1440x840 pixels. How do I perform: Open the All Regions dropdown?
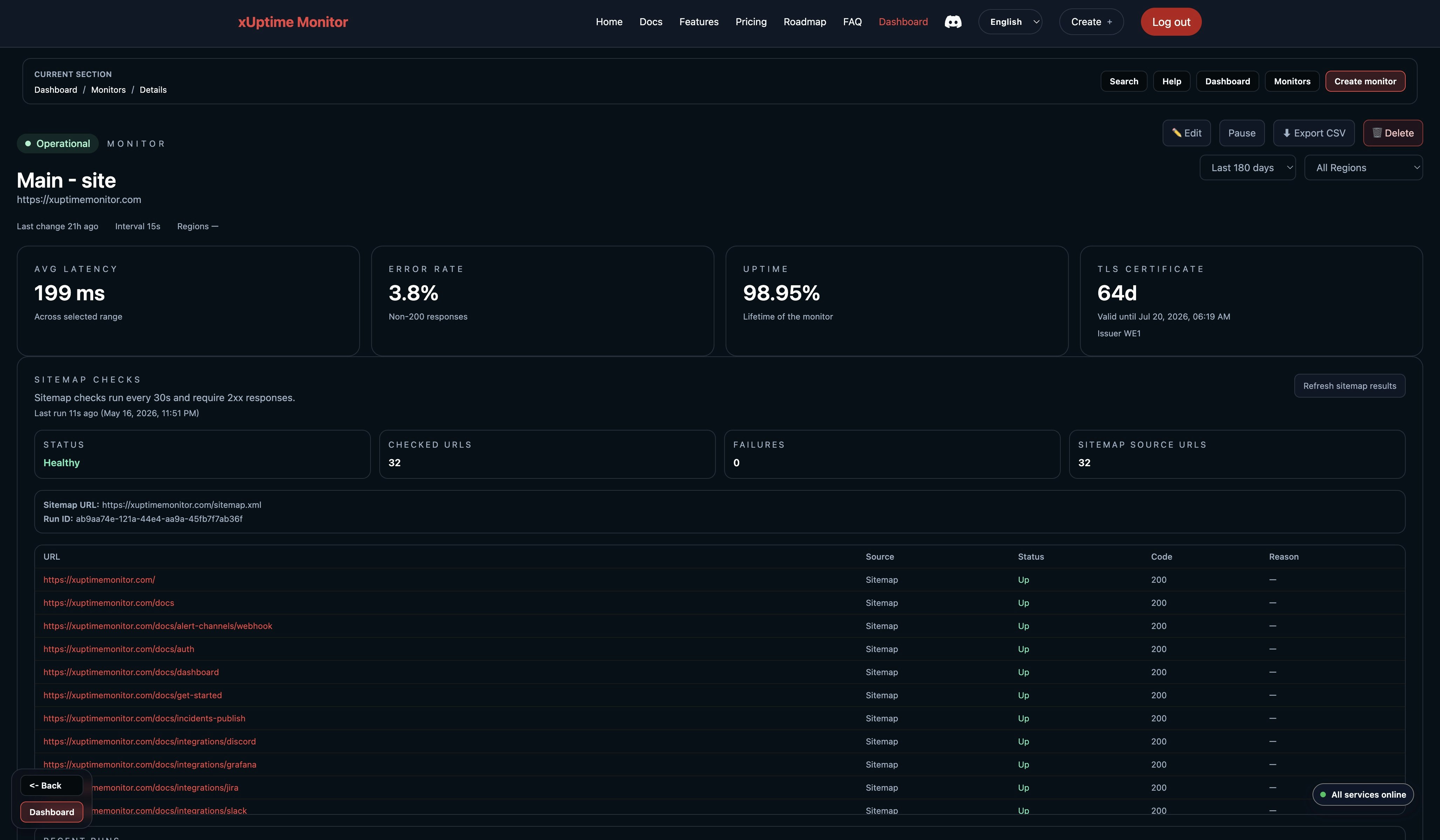[x=1363, y=167]
